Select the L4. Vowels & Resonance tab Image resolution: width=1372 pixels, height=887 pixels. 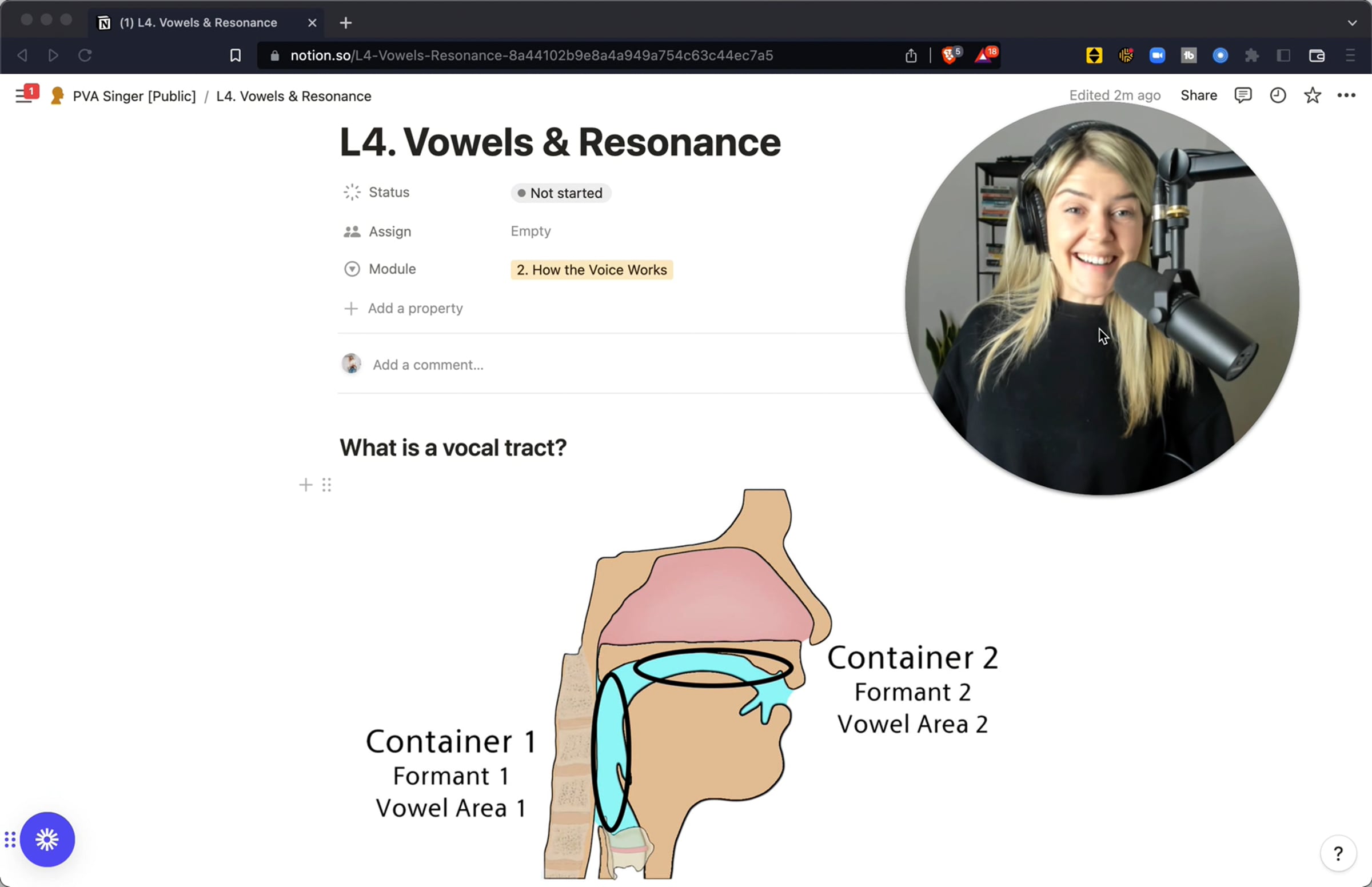pyautogui.click(x=198, y=23)
